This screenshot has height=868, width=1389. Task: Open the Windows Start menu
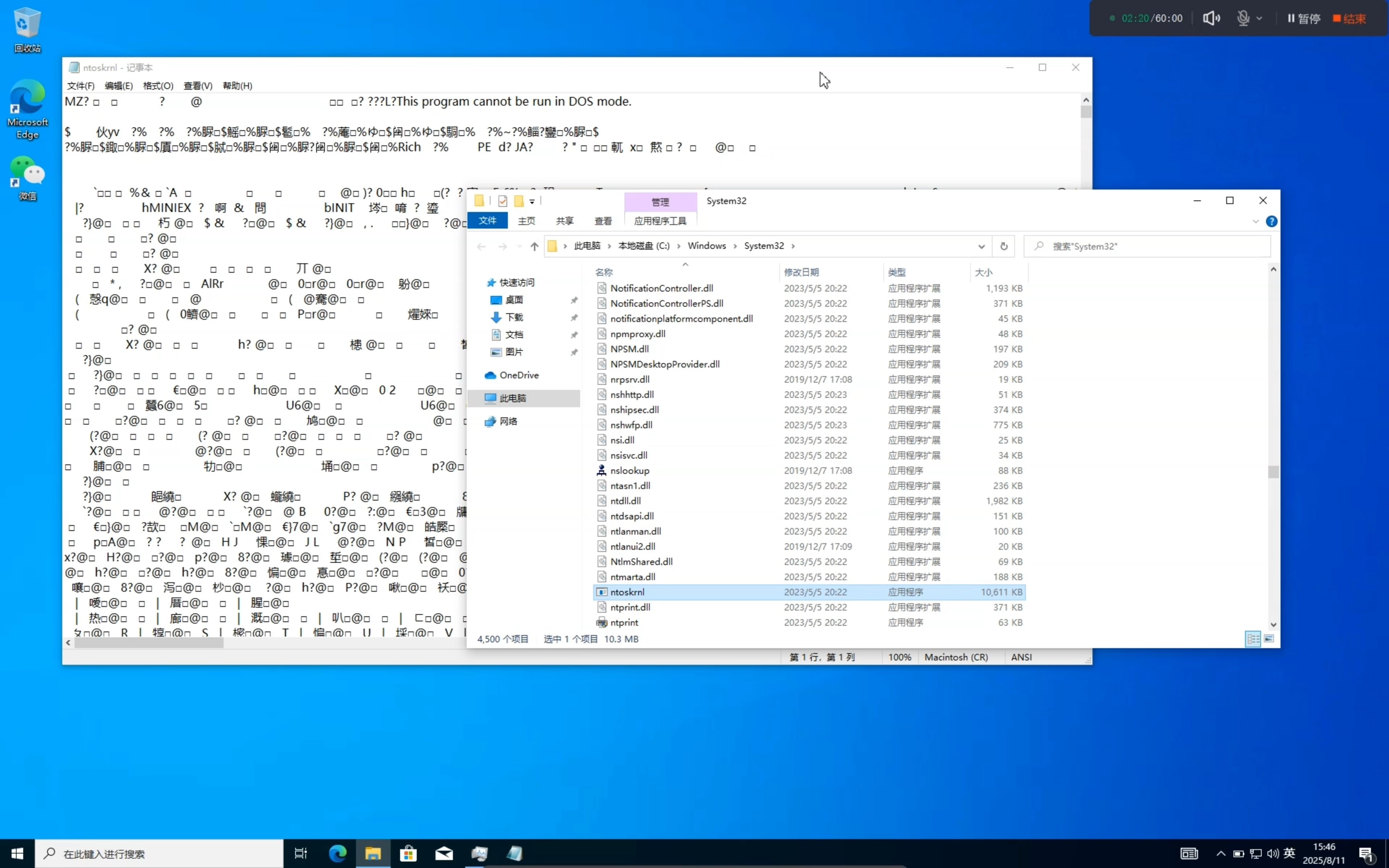pyautogui.click(x=17, y=854)
